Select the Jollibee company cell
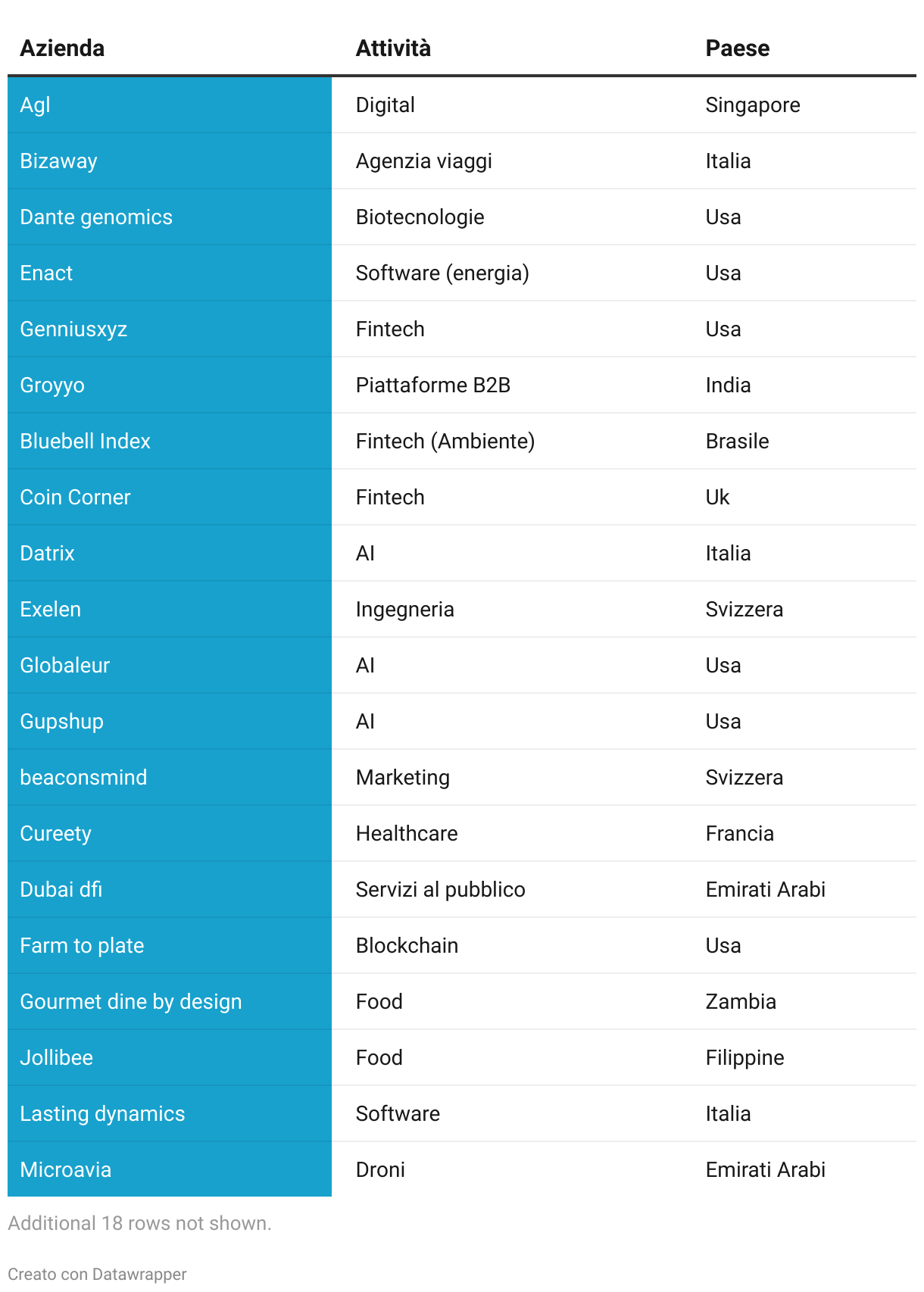The width and height of the screenshot is (924, 1292). tap(57, 1058)
